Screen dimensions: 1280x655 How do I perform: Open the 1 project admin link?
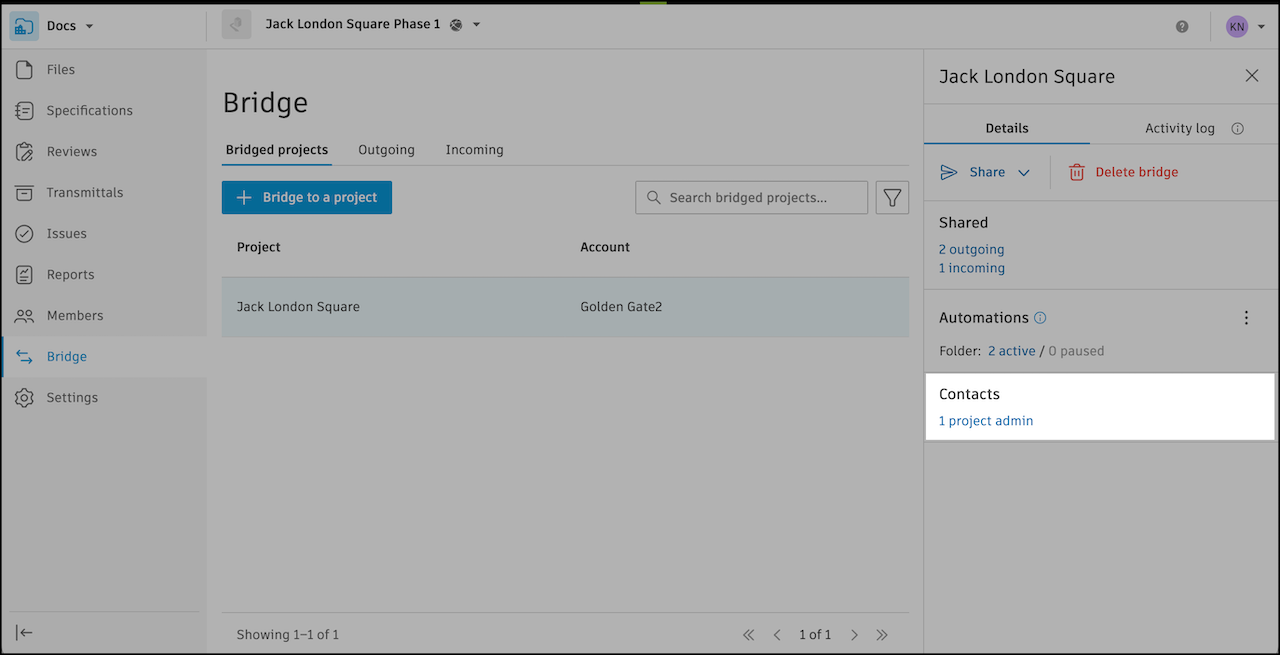pyautogui.click(x=985, y=420)
